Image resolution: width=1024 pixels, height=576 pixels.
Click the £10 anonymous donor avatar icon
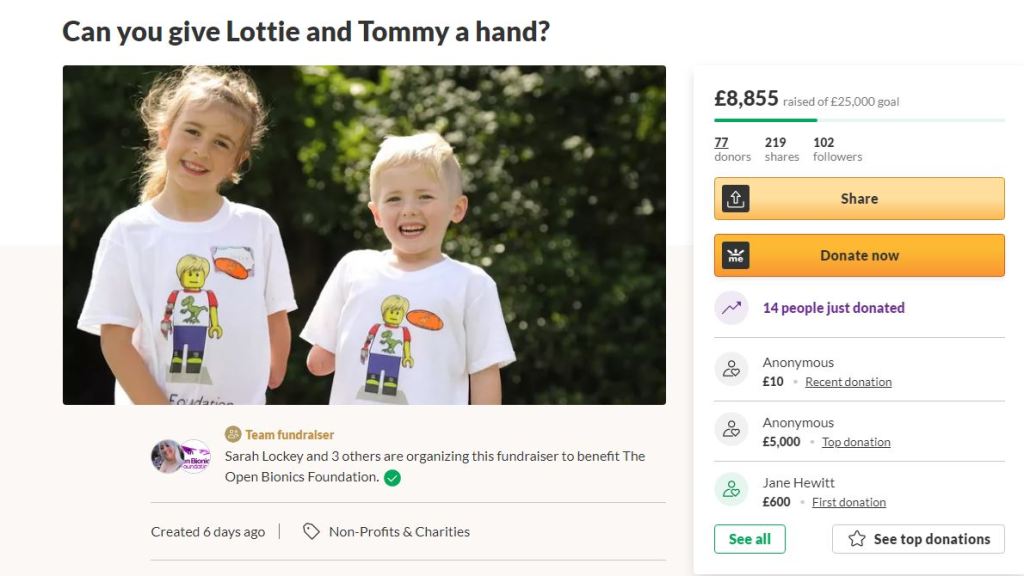pyautogui.click(x=732, y=369)
